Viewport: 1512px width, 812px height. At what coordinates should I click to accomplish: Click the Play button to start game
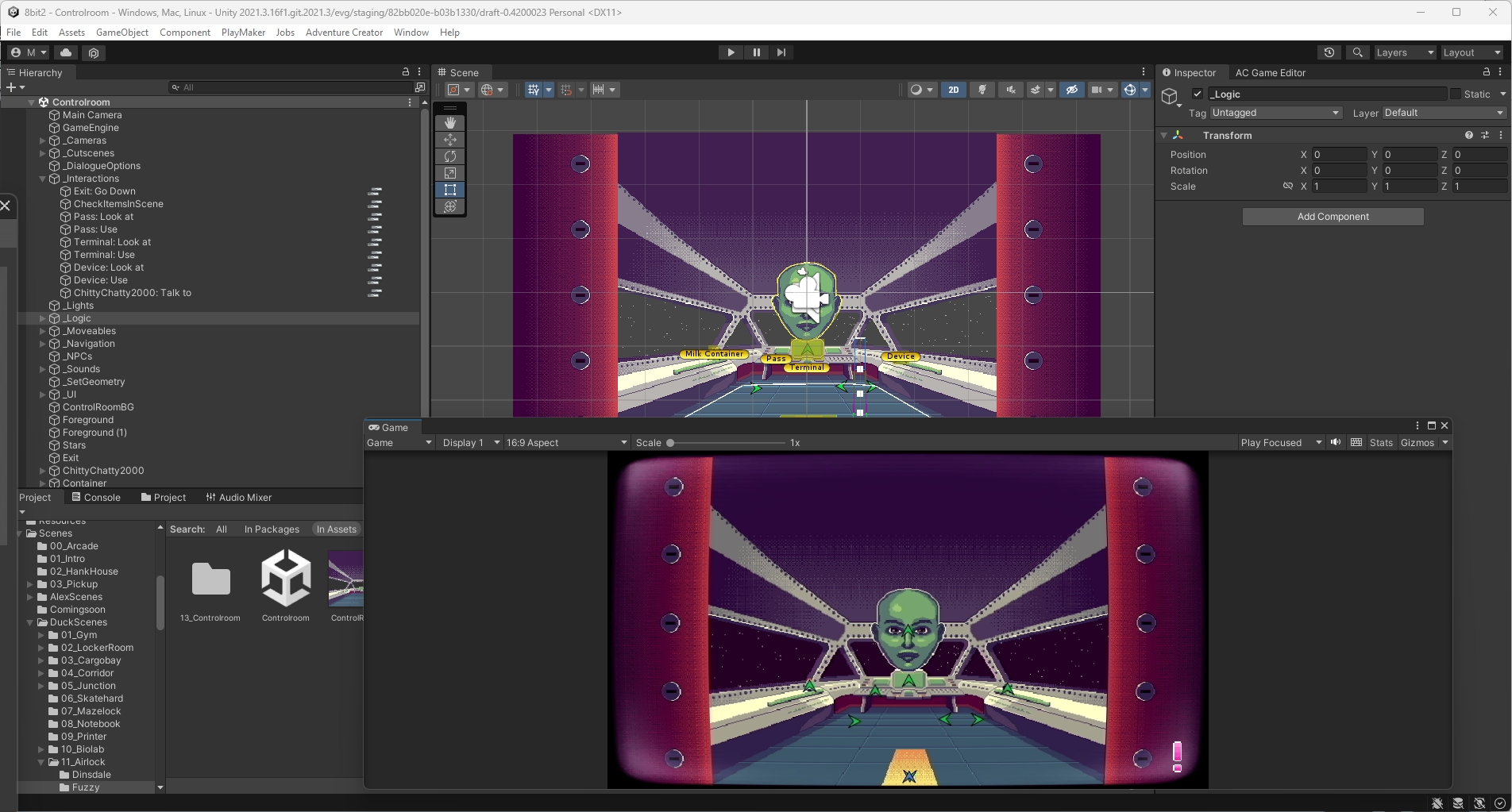click(731, 52)
